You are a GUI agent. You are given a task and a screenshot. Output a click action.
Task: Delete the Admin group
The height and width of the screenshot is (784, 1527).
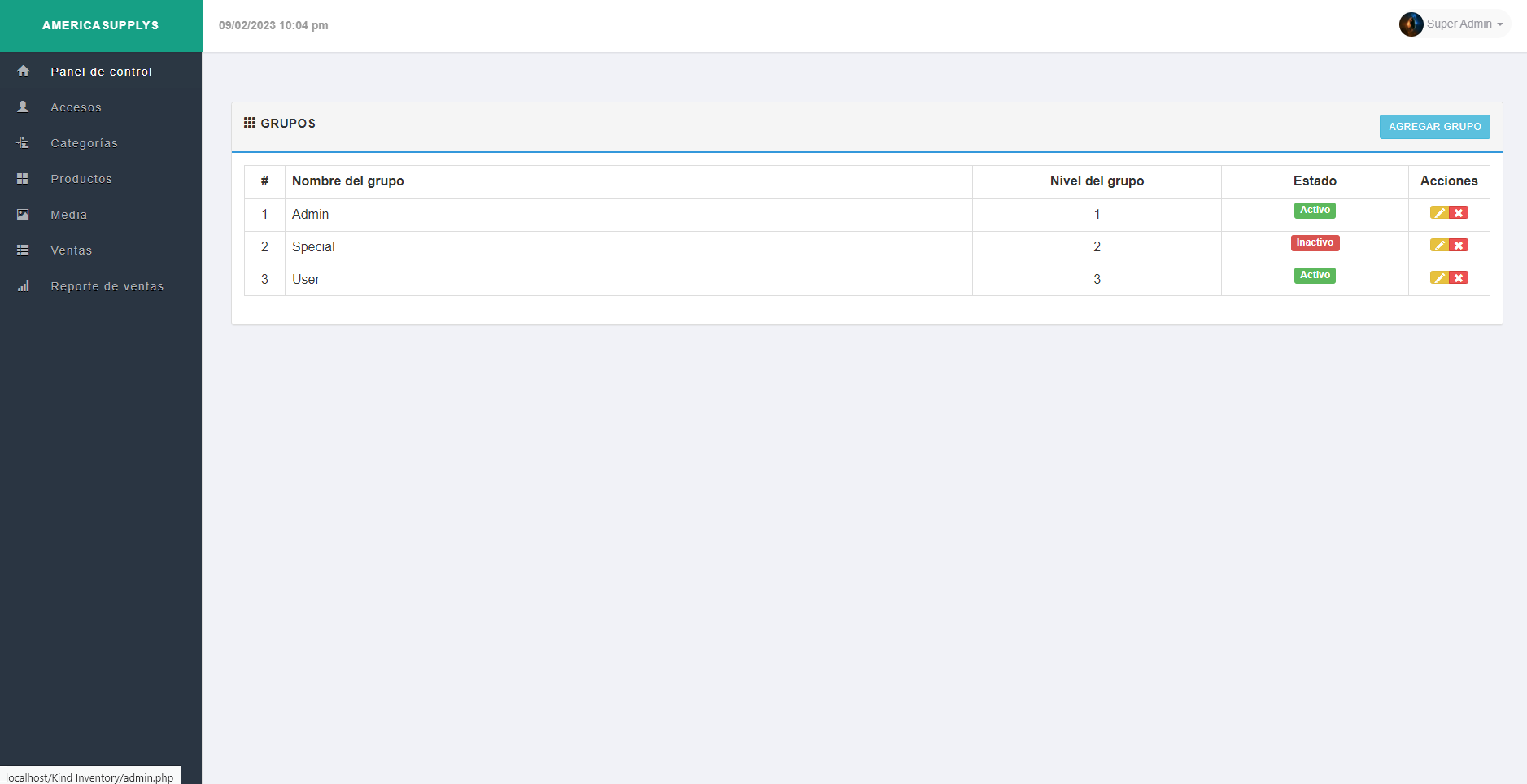(x=1459, y=213)
